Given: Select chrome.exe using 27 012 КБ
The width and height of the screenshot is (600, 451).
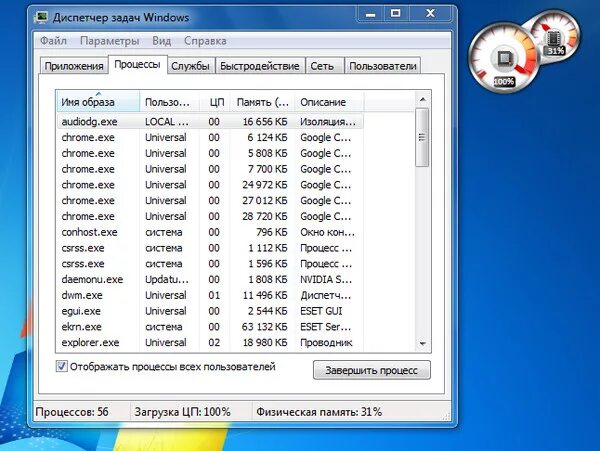Looking at the screenshot, I should 210,200.
